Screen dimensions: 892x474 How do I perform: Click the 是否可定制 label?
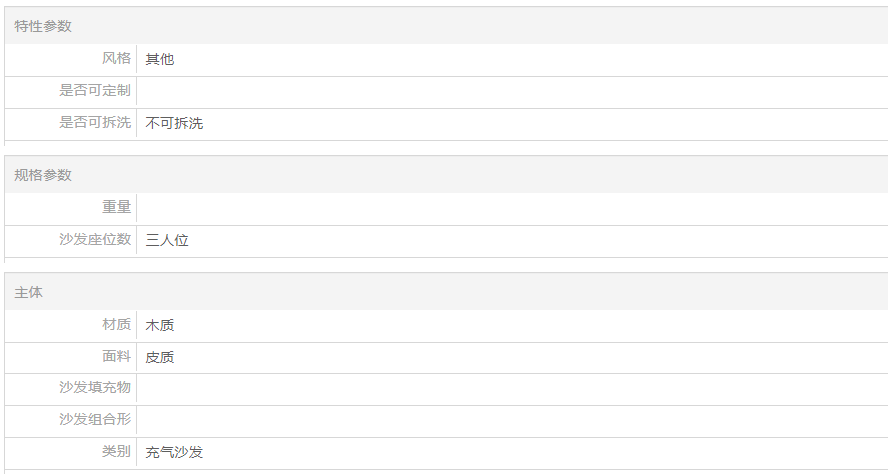pos(95,91)
